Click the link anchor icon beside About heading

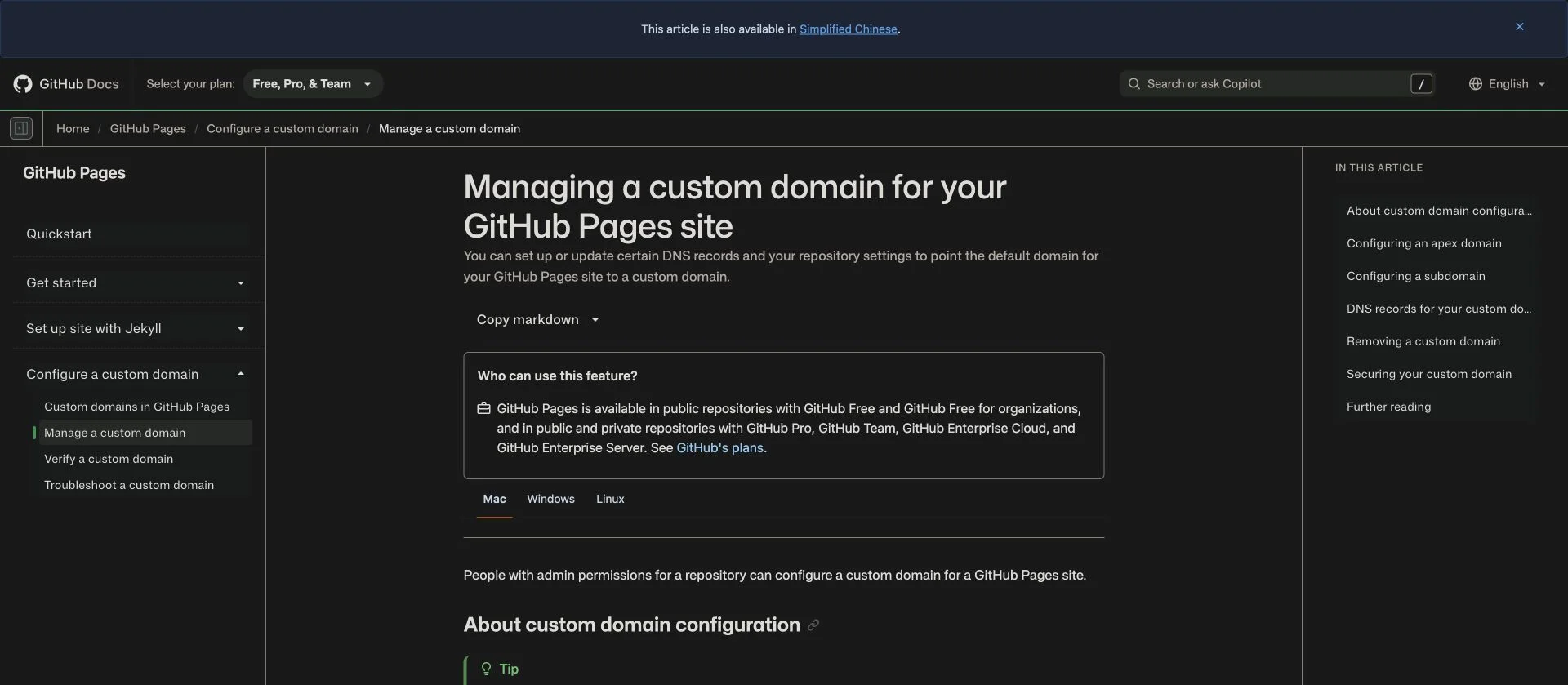pyautogui.click(x=813, y=625)
